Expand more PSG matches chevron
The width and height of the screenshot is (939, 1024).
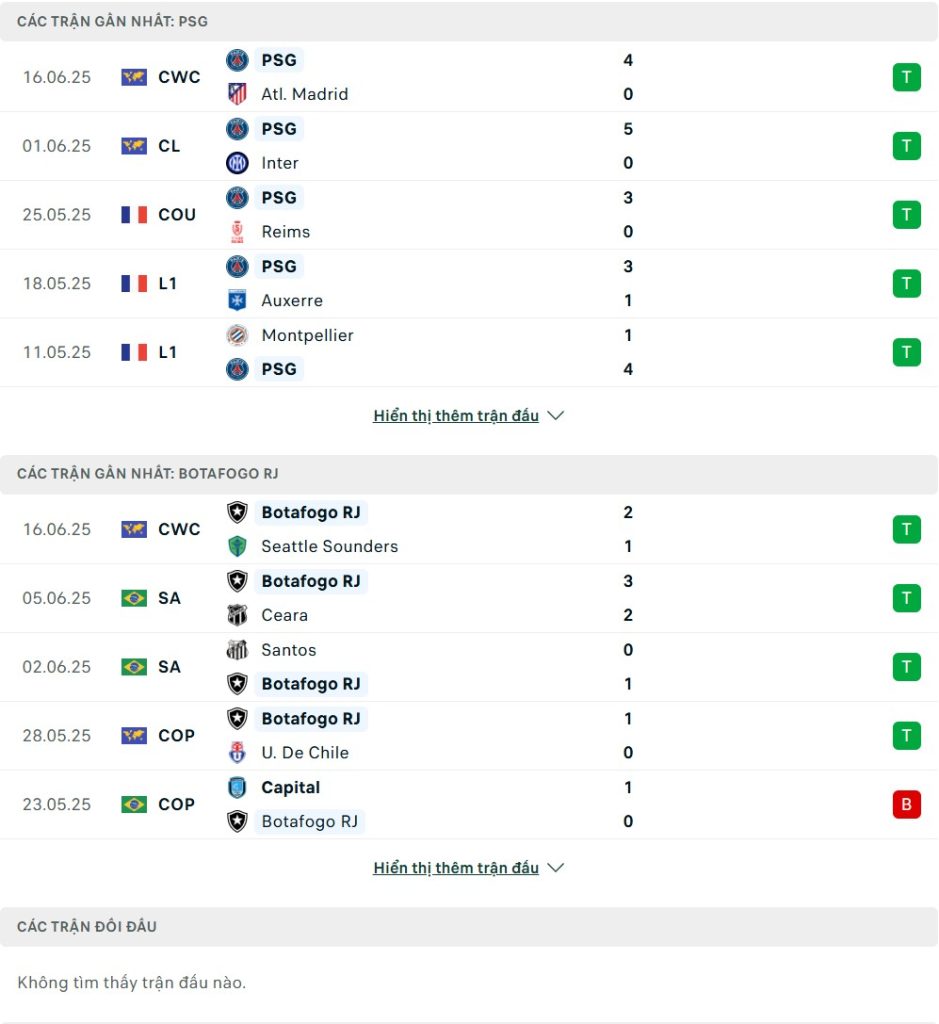pyautogui.click(x=556, y=415)
